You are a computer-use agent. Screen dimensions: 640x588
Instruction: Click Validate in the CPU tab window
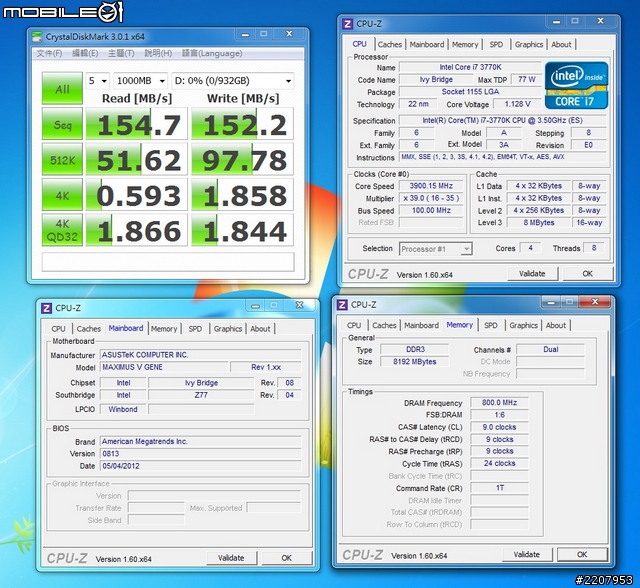[532, 273]
